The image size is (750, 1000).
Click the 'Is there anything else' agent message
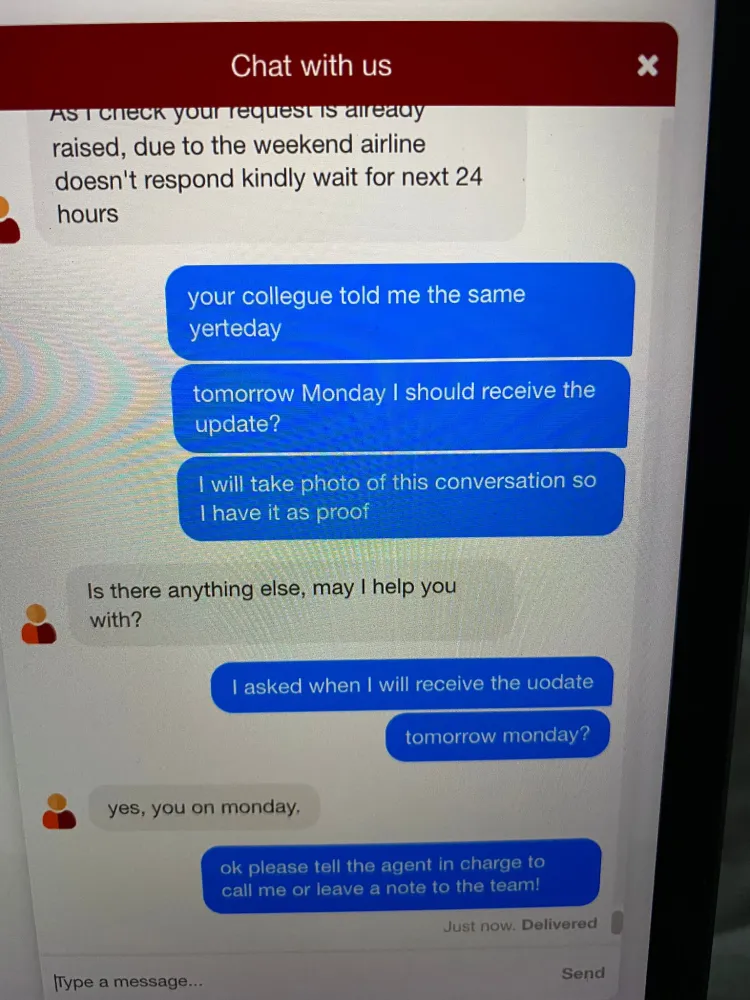click(x=290, y=602)
